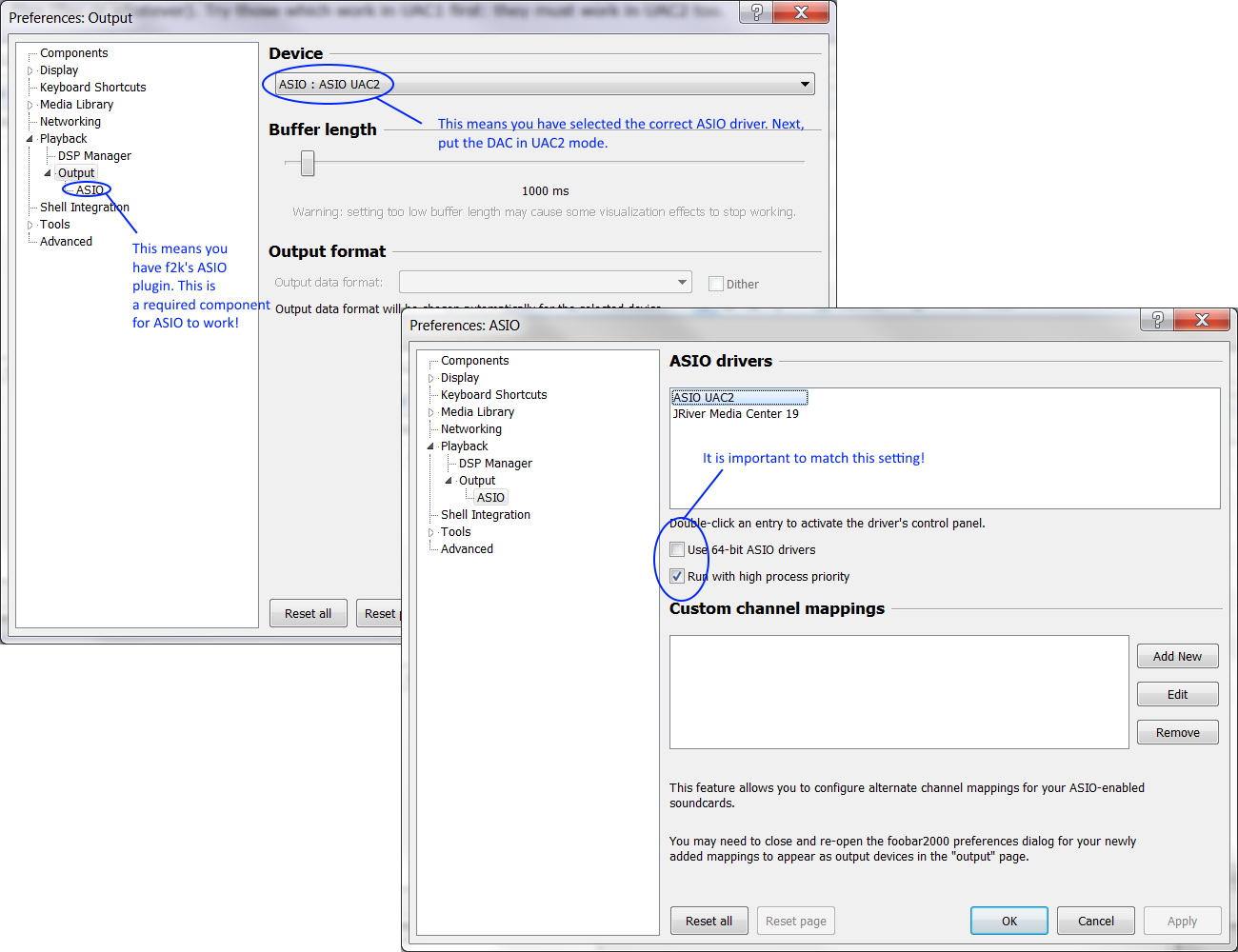Click Reset all in Preferences: ASIO
1238x952 pixels.
tap(709, 921)
